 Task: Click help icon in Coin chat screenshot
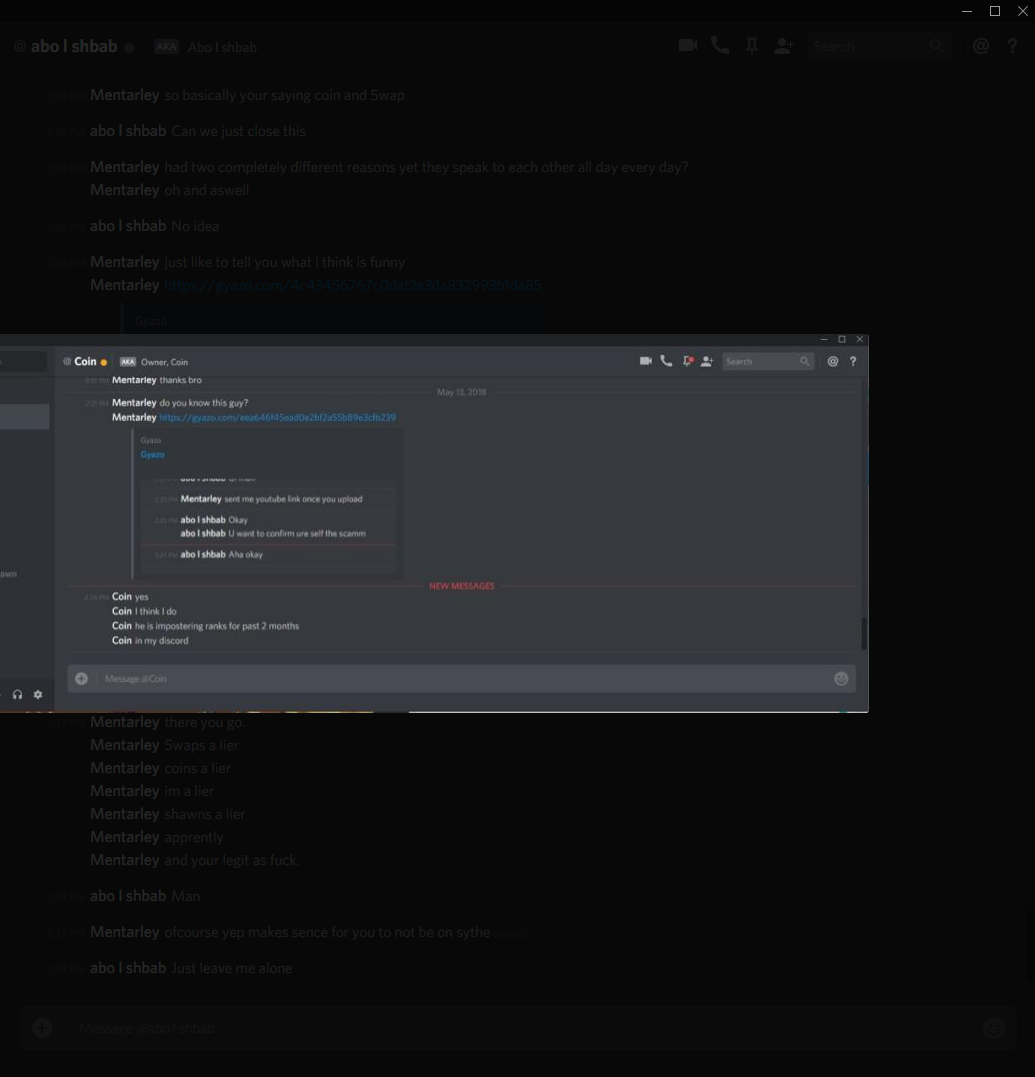(853, 361)
